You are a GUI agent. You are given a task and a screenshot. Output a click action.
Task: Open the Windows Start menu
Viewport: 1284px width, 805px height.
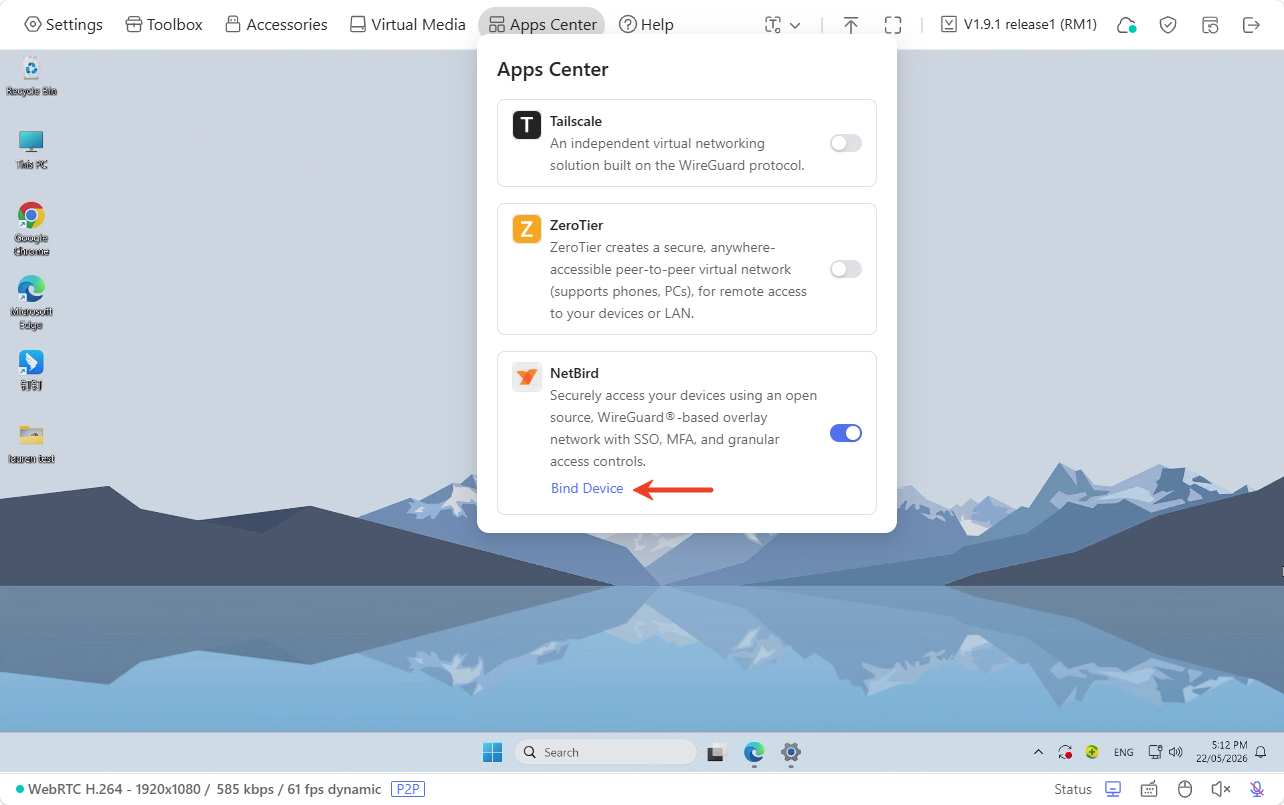[493, 752]
